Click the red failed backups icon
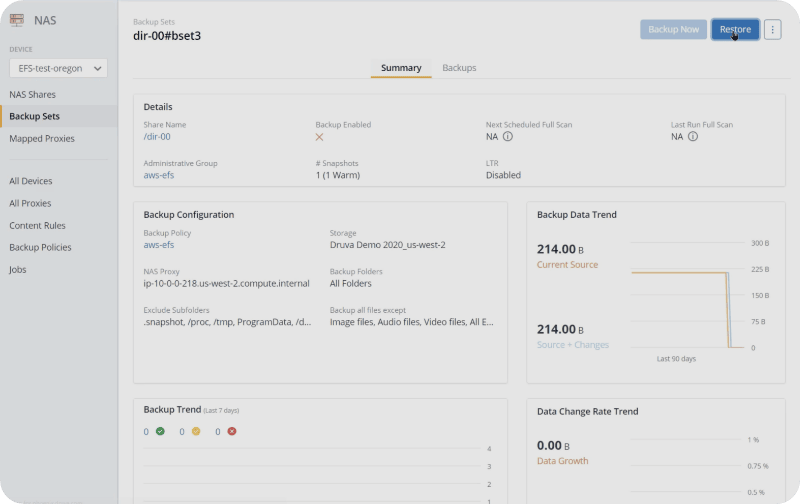 coord(231,431)
